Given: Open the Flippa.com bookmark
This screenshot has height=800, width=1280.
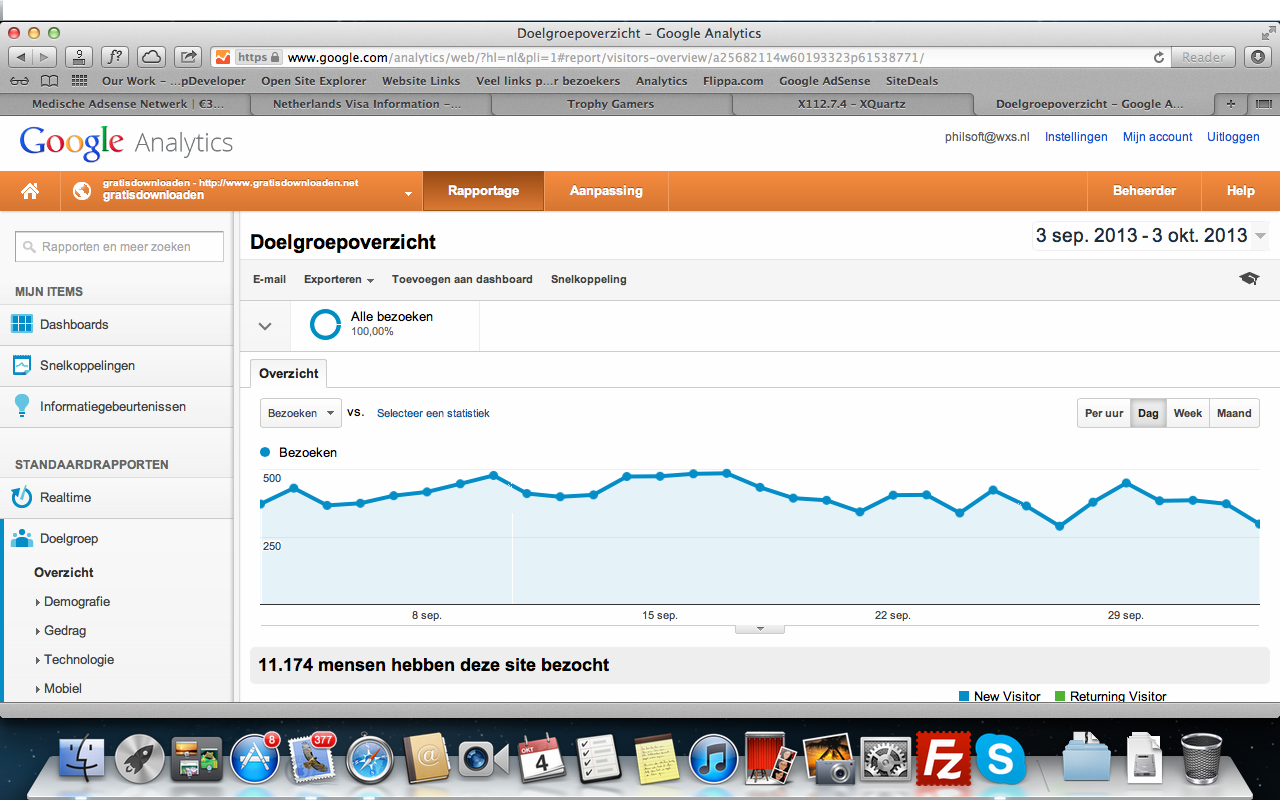Looking at the screenshot, I should coord(733,81).
